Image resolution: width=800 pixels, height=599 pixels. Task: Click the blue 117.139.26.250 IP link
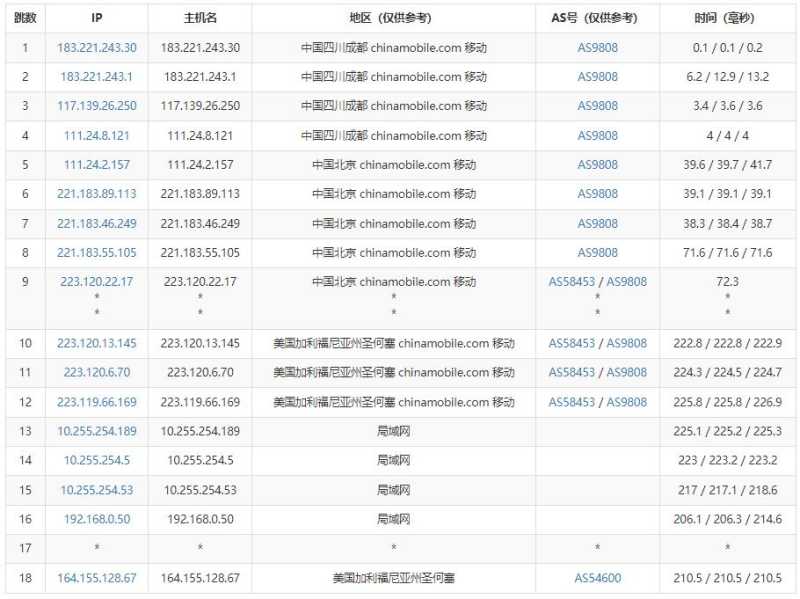click(x=97, y=106)
